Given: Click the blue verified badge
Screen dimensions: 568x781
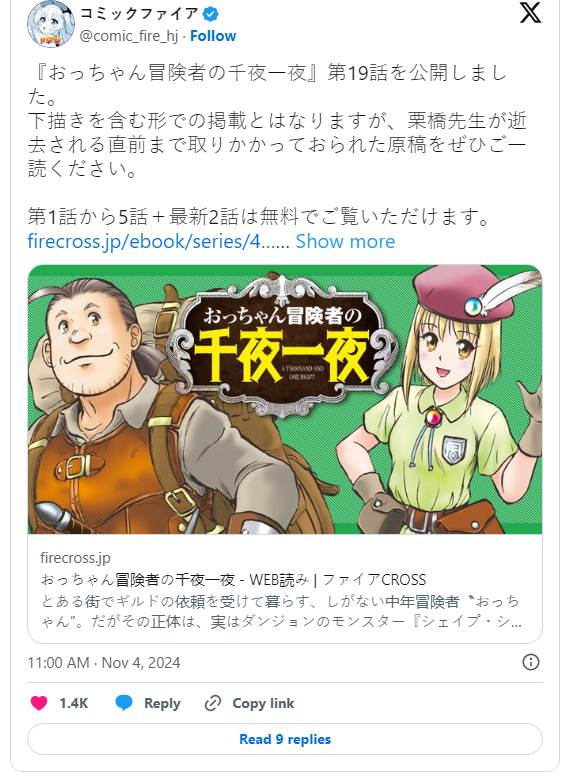Looking at the screenshot, I should coord(211,14).
